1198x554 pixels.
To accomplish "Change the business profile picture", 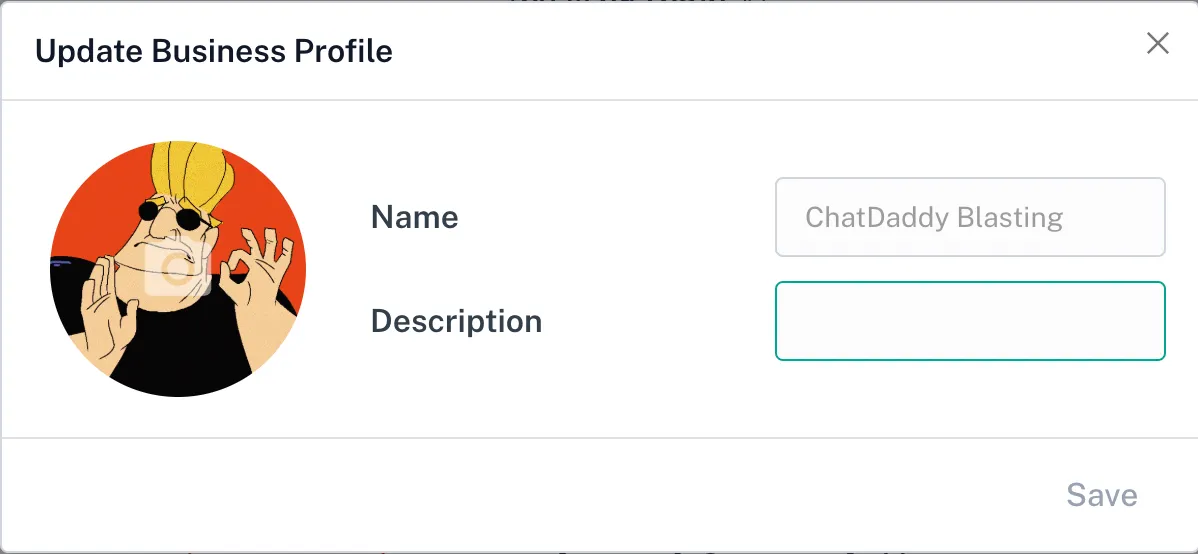I will tap(178, 270).
